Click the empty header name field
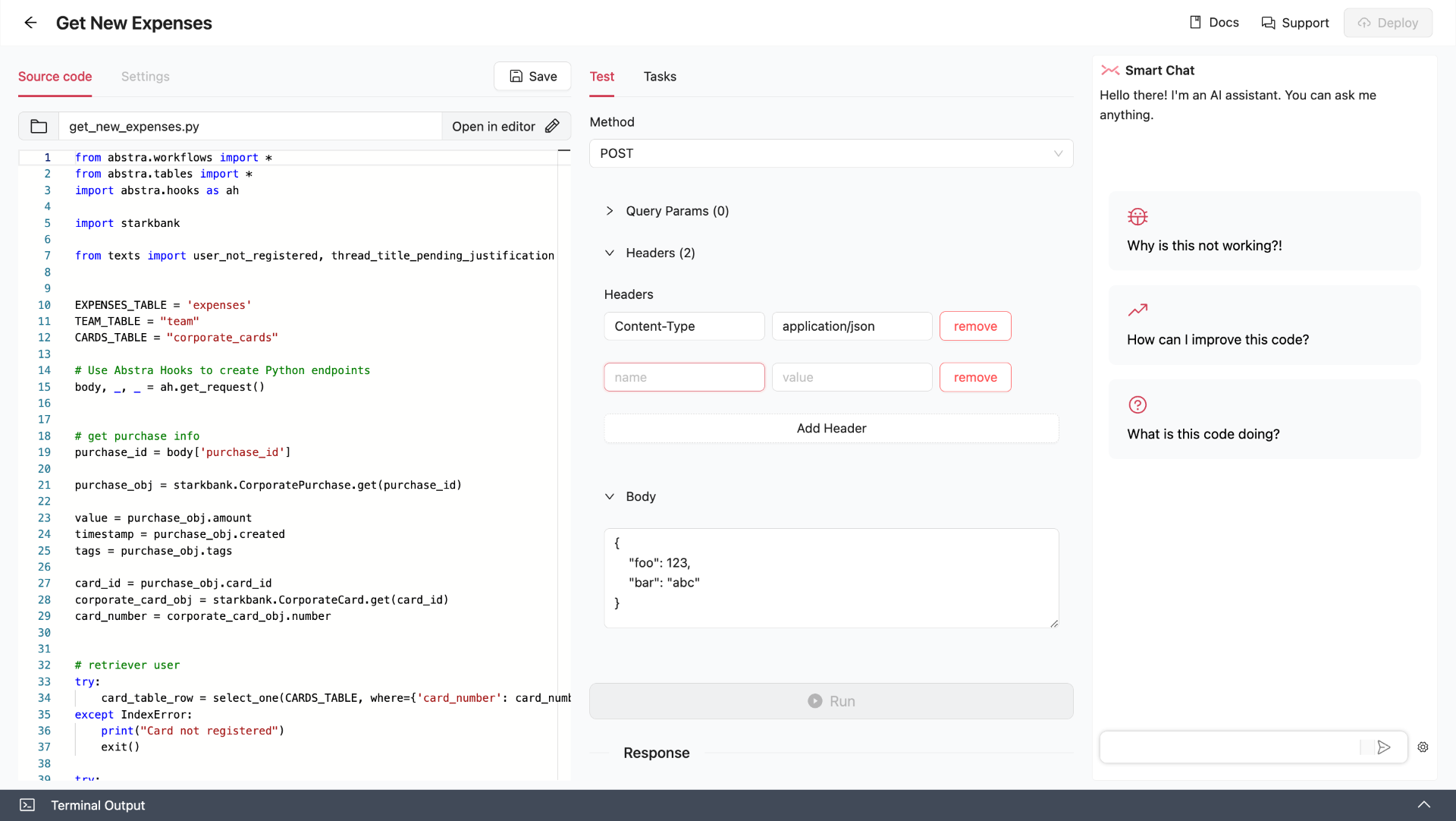The height and width of the screenshot is (821, 1456). click(684, 378)
